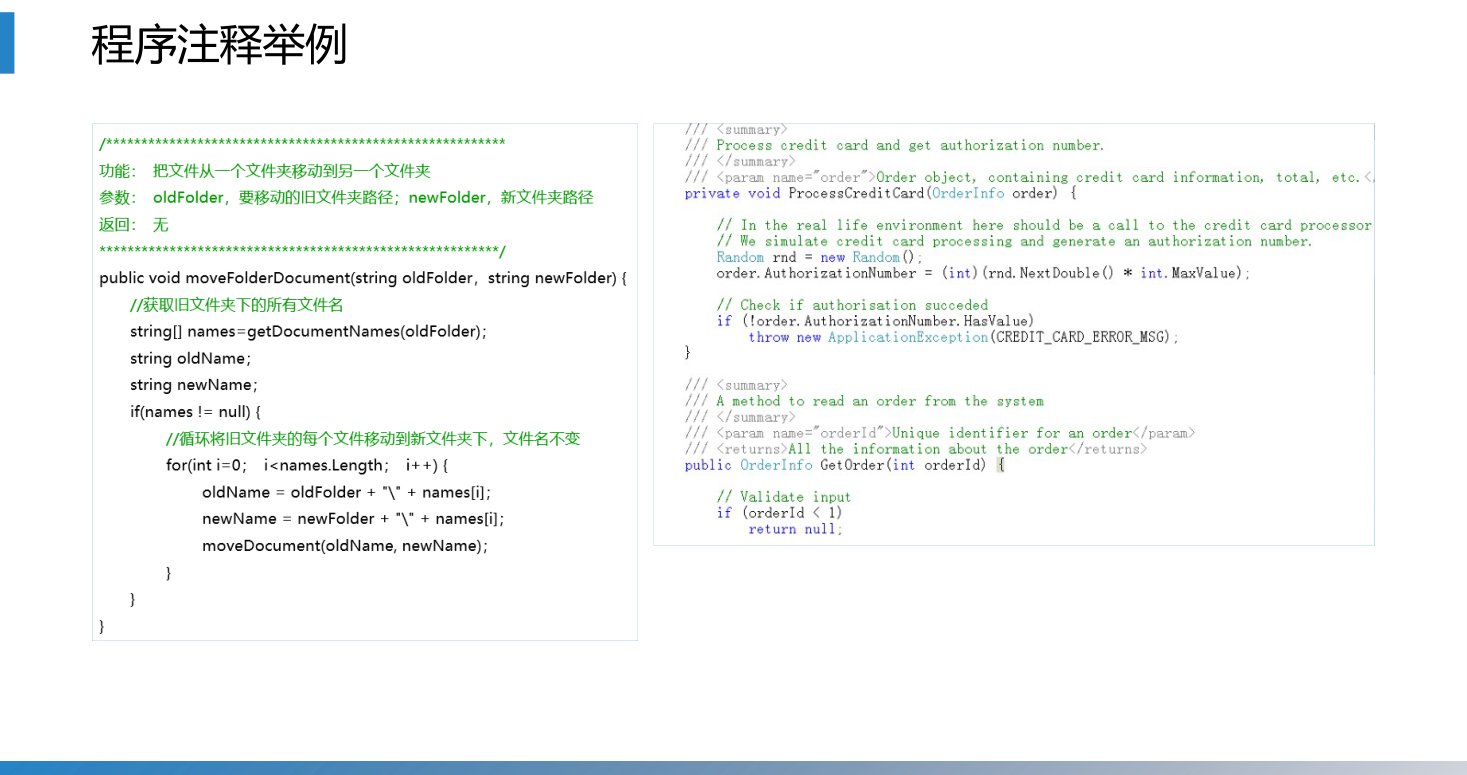The image size is (1467, 775).
Task: Select the comment line starting "功能:"
Action: (x=265, y=171)
